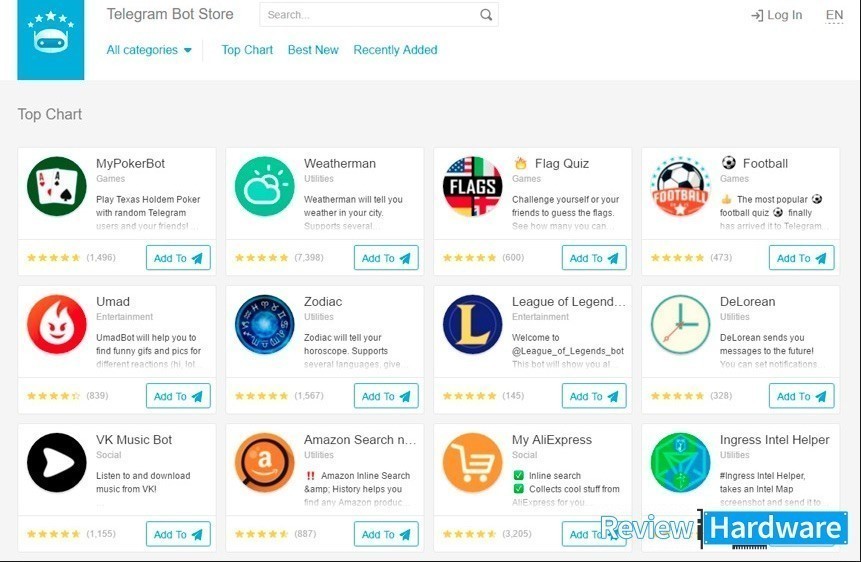Open the Weatherman cloud-and-sun icon
The height and width of the screenshot is (562, 861).
click(265, 186)
